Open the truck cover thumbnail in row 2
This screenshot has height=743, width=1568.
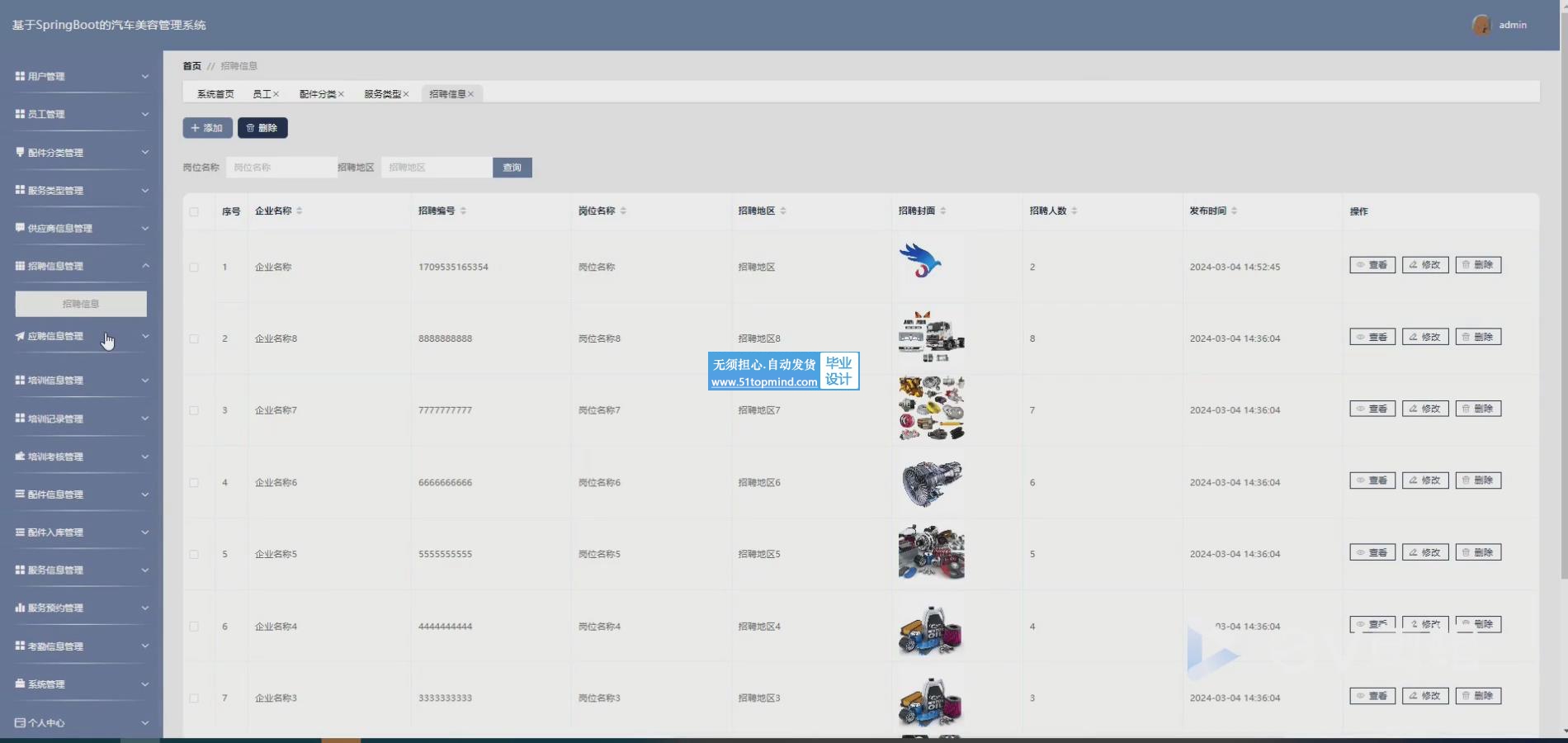[931, 337]
